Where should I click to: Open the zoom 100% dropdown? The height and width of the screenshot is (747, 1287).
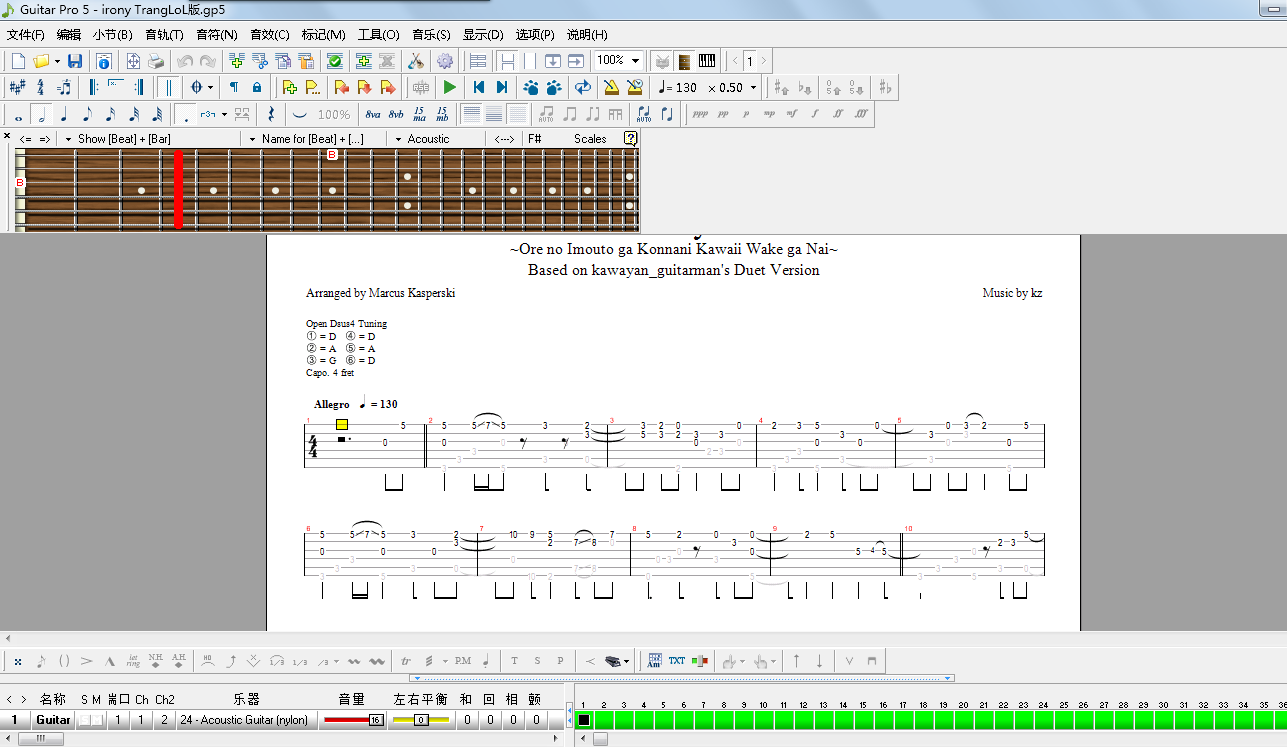(635, 61)
